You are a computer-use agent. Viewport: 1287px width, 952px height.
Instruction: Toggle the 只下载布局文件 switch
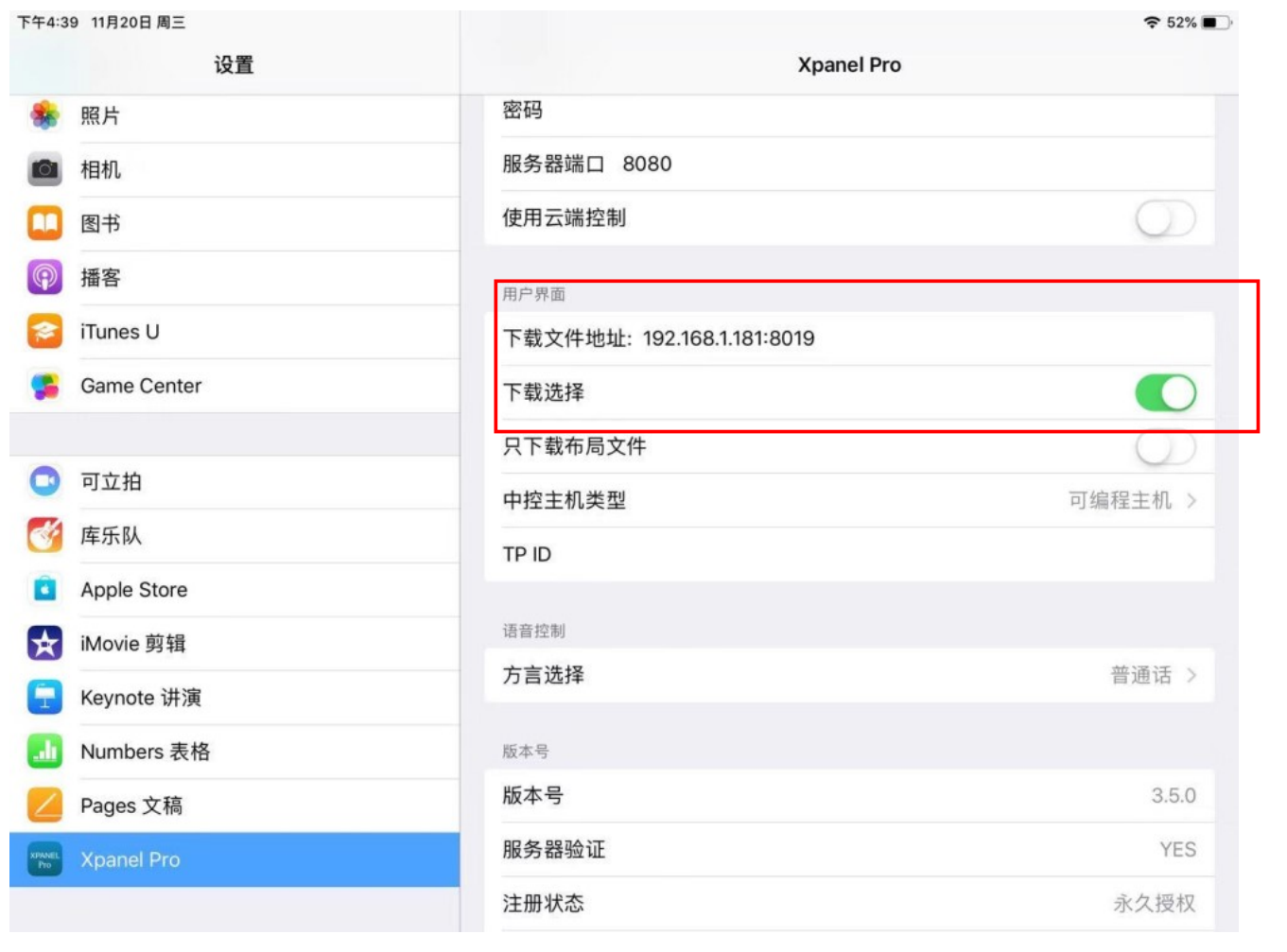1165,447
